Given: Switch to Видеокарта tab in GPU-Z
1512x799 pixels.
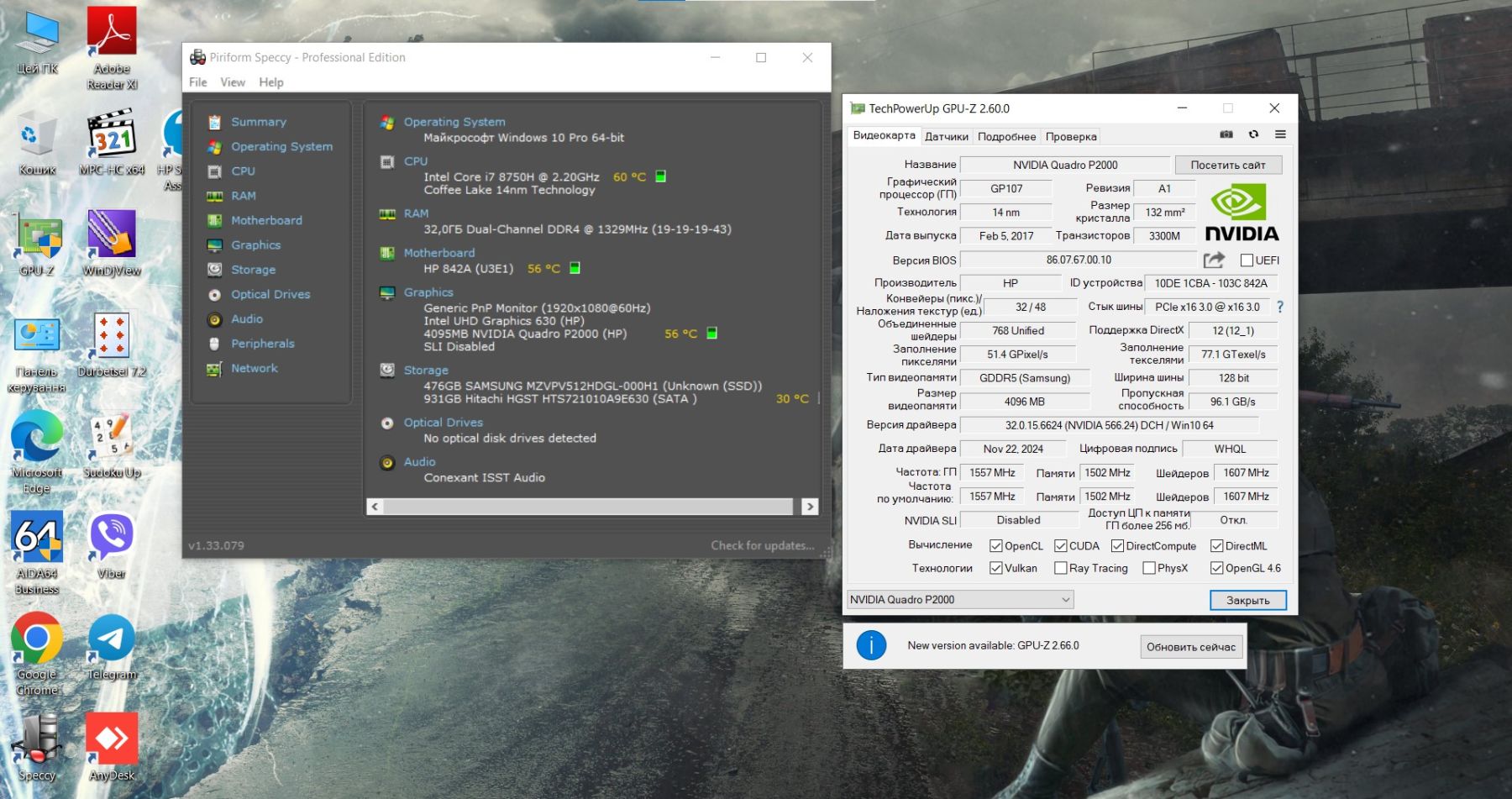Looking at the screenshot, I should [884, 135].
